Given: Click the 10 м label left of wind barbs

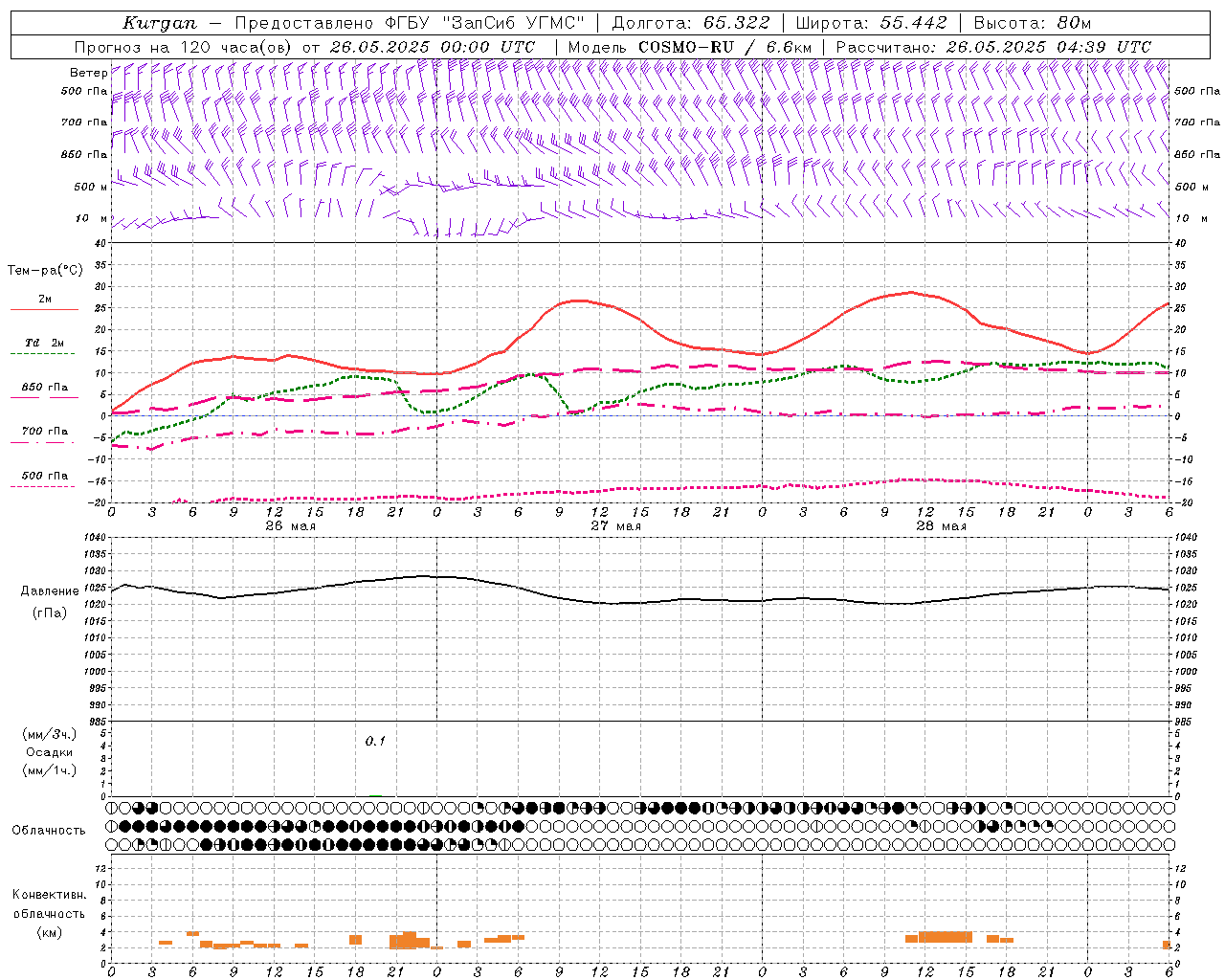Looking at the screenshot, I should pyautogui.click(x=92, y=218).
